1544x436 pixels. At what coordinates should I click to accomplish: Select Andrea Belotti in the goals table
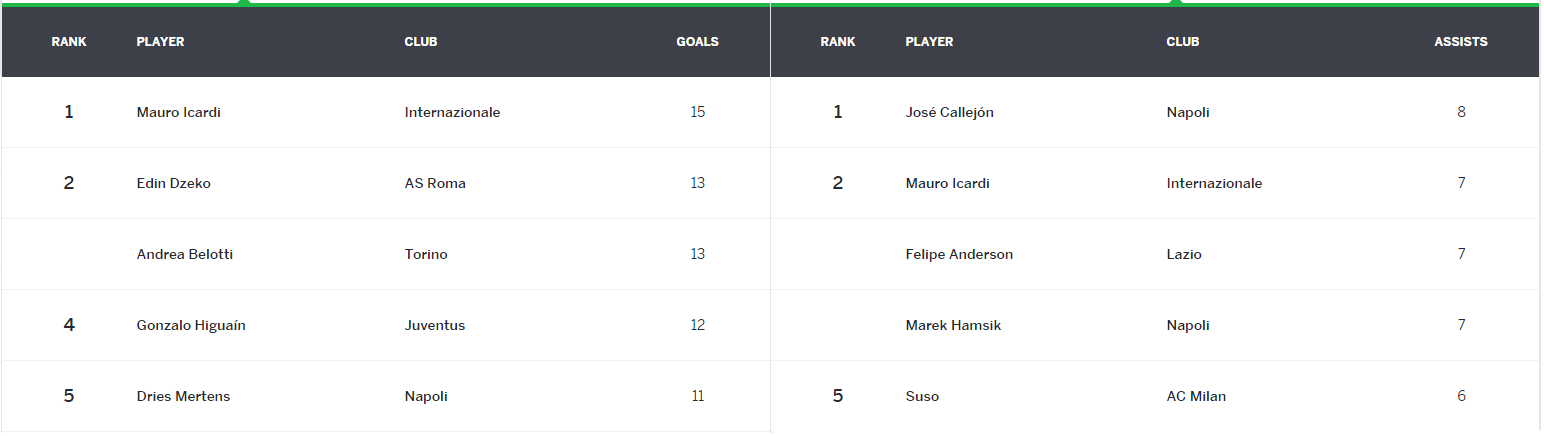tap(184, 254)
